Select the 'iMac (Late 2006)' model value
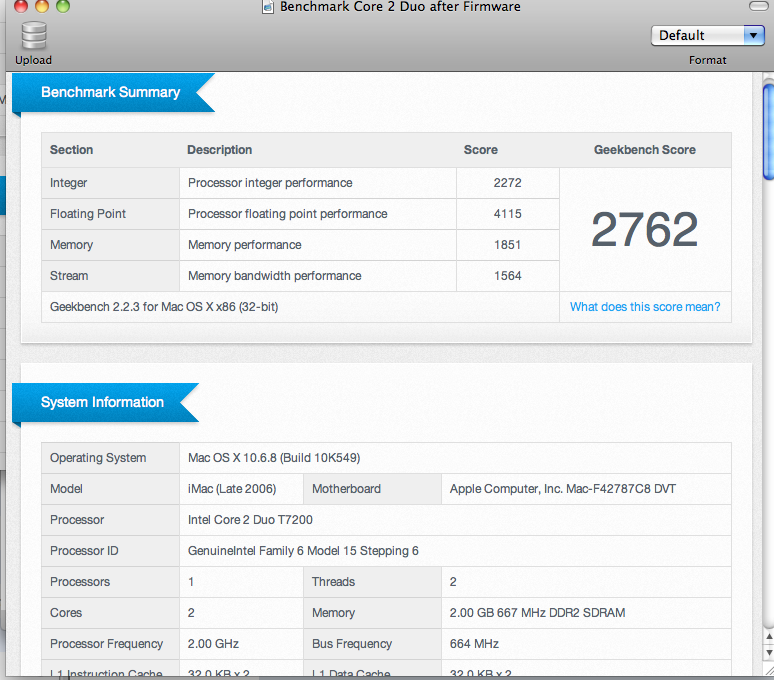The width and height of the screenshot is (774, 680). (x=232, y=489)
